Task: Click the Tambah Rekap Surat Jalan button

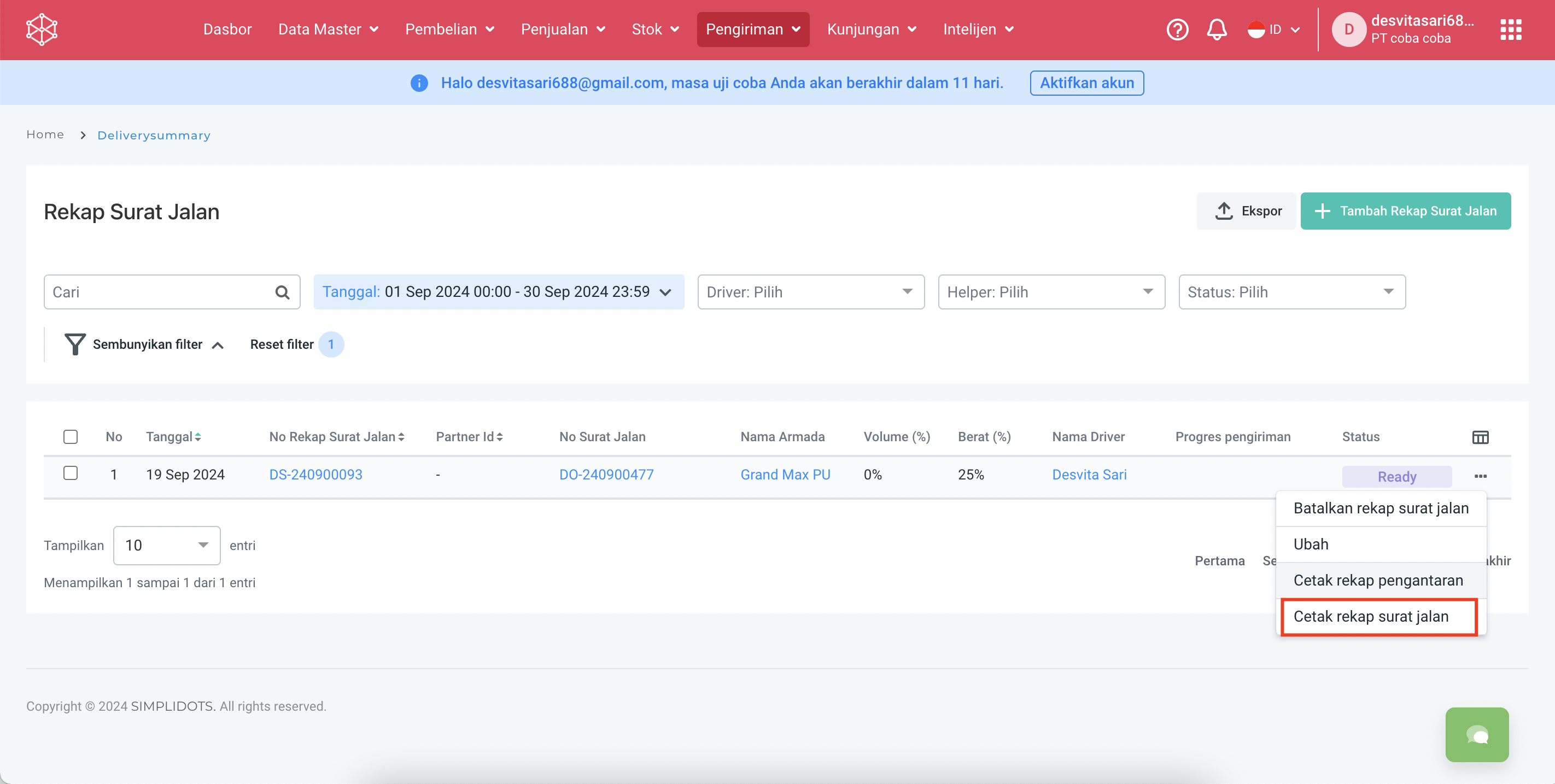Action: coord(1405,211)
